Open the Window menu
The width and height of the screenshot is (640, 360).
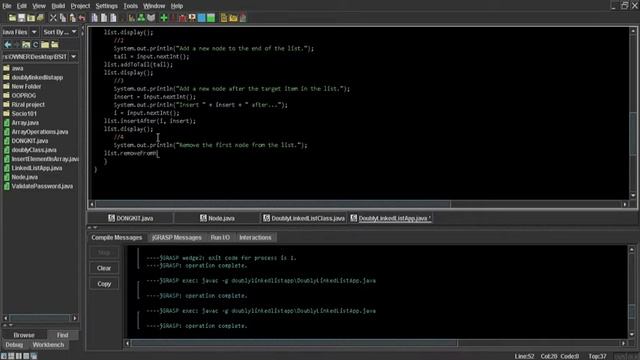tap(154, 6)
